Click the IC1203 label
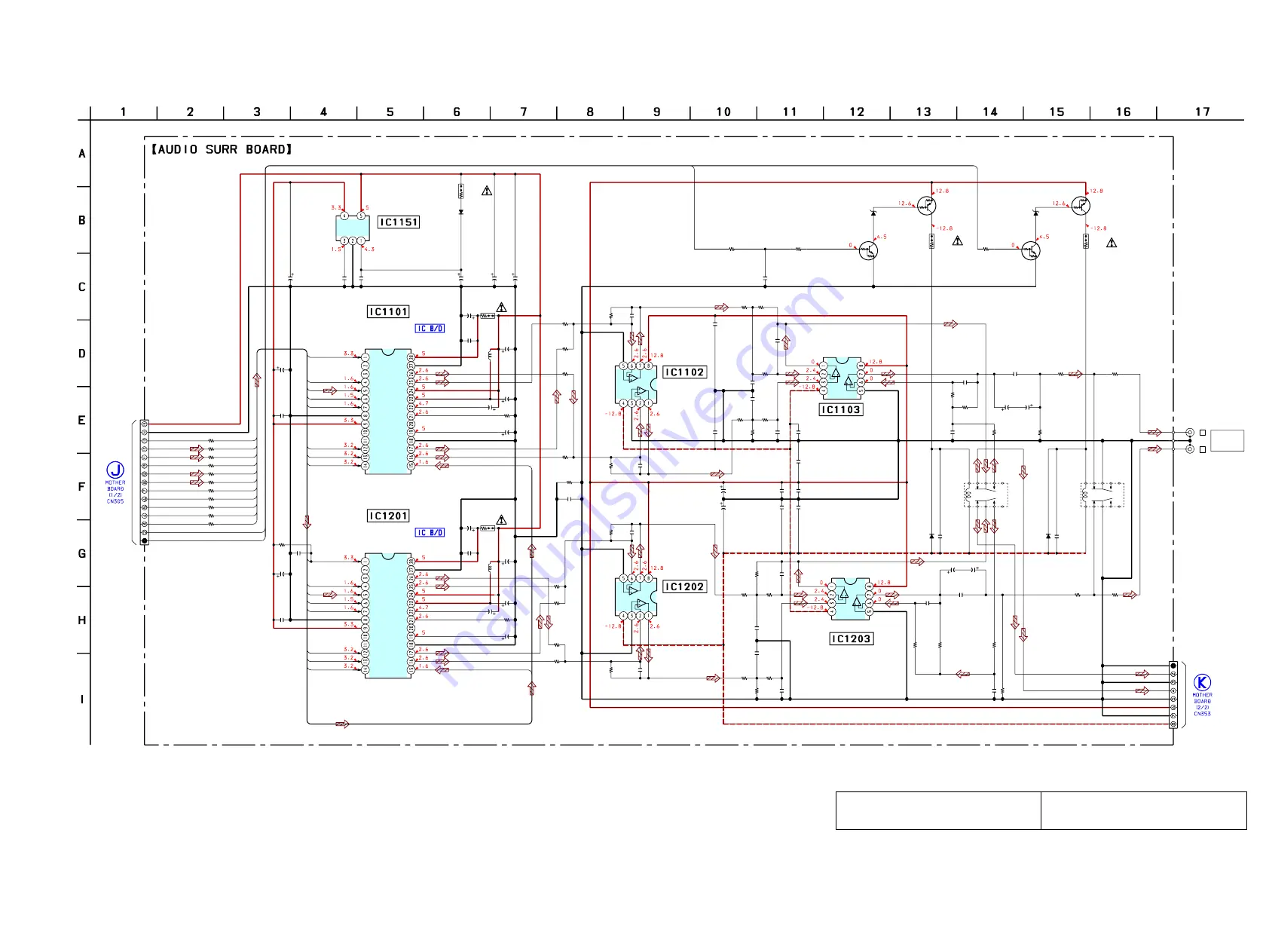The width and height of the screenshot is (1266, 952). (851, 639)
